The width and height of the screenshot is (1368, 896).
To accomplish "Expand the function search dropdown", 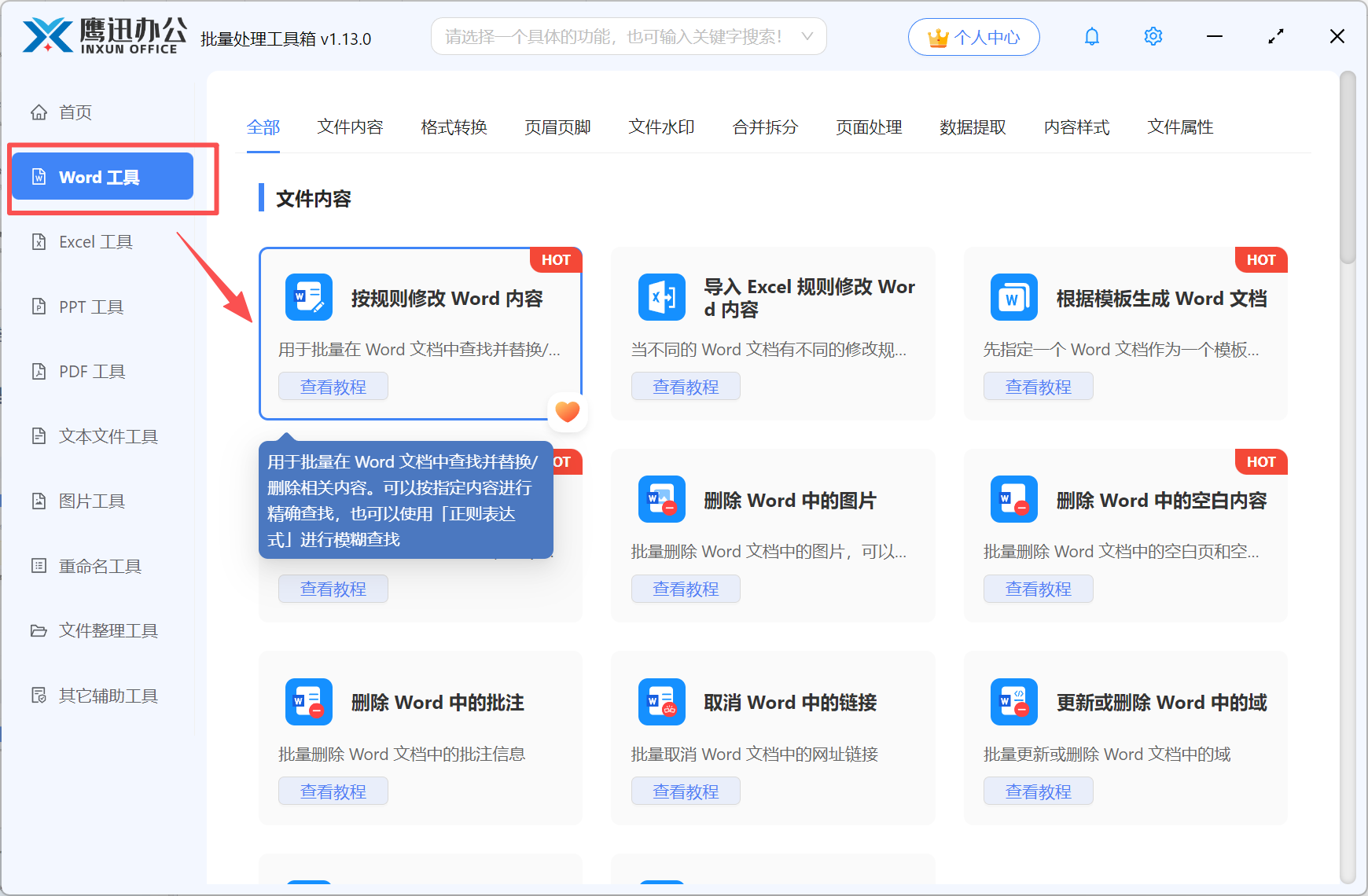I will (x=807, y=35).
